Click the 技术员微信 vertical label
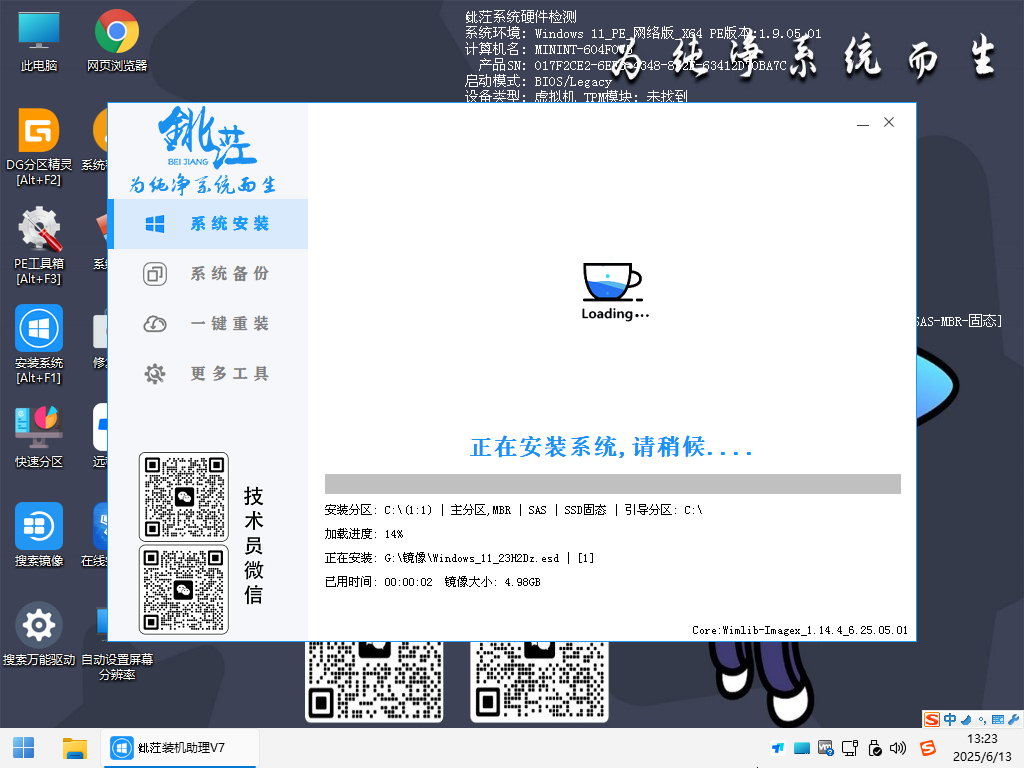This screenshot has height=768, width=1024. click(x=253, y=545)
